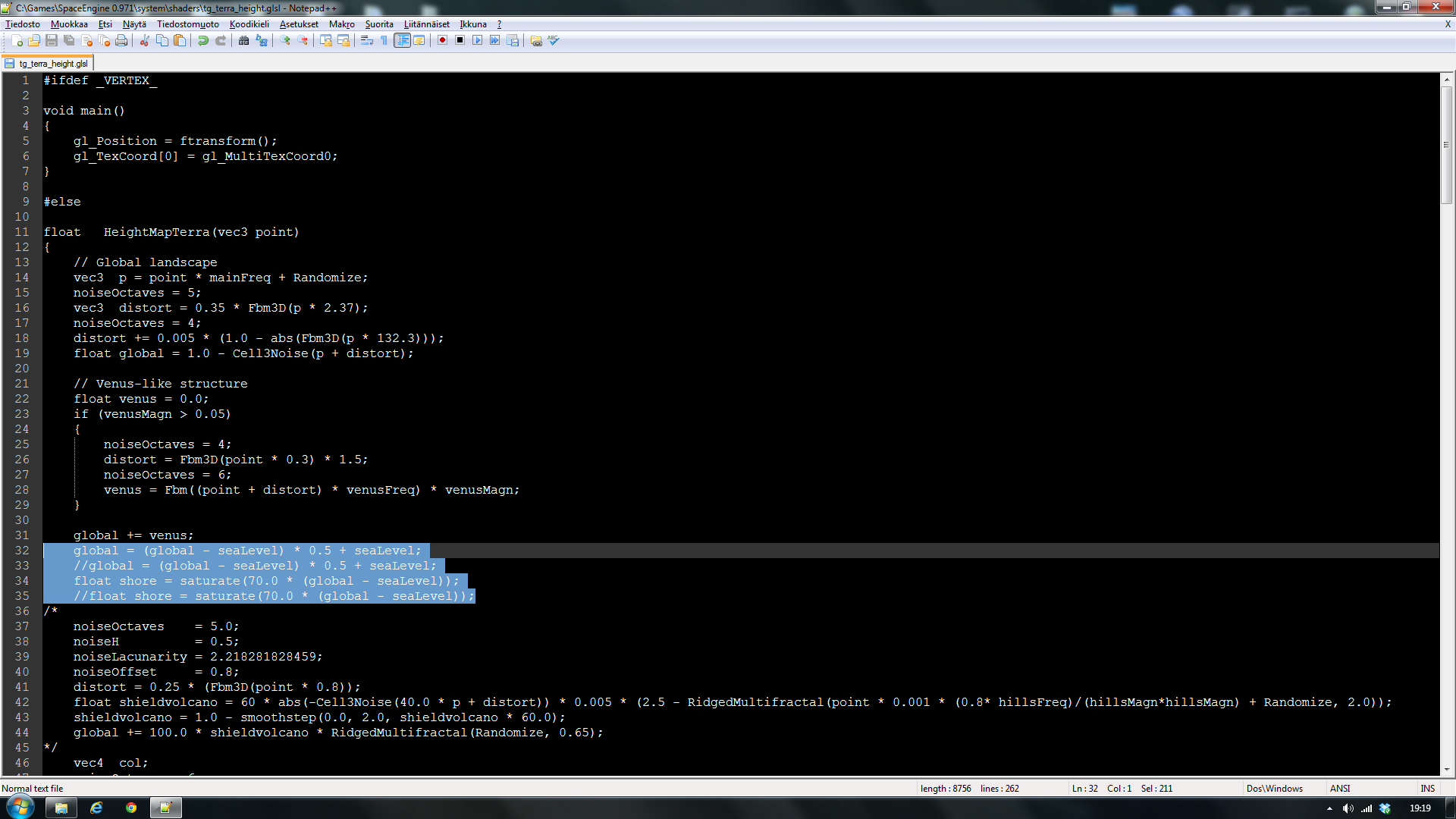
Task: Toggle the indent guide button
Action: pos(402,41)
